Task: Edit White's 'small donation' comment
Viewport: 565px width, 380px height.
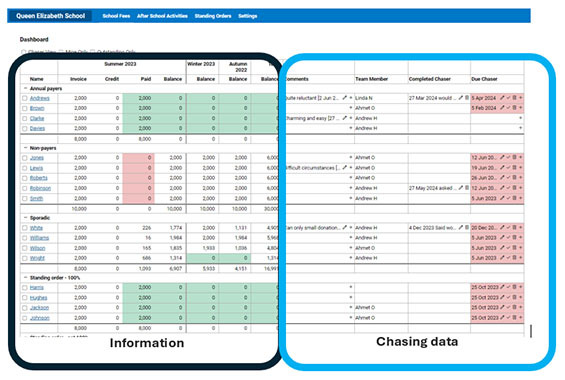Action: point(344,227)
